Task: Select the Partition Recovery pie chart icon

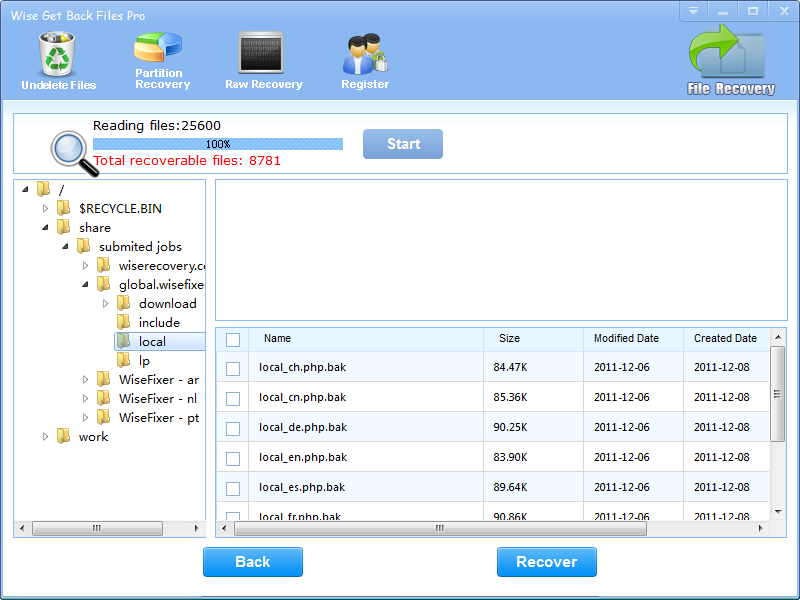Action: (x=158, y=47)
